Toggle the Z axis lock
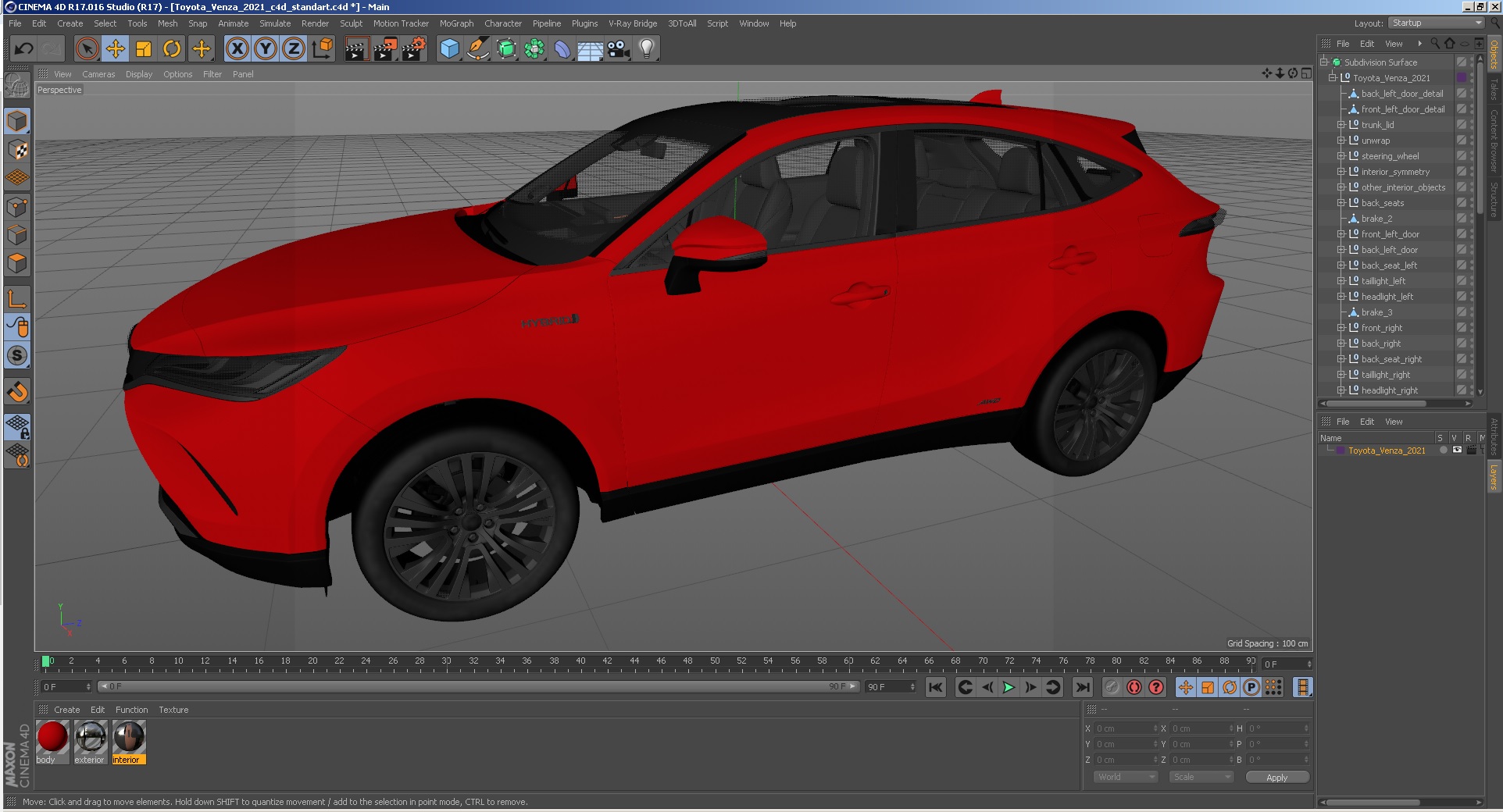The width and height of the screenshot is (1503, 812). point(294,48)
